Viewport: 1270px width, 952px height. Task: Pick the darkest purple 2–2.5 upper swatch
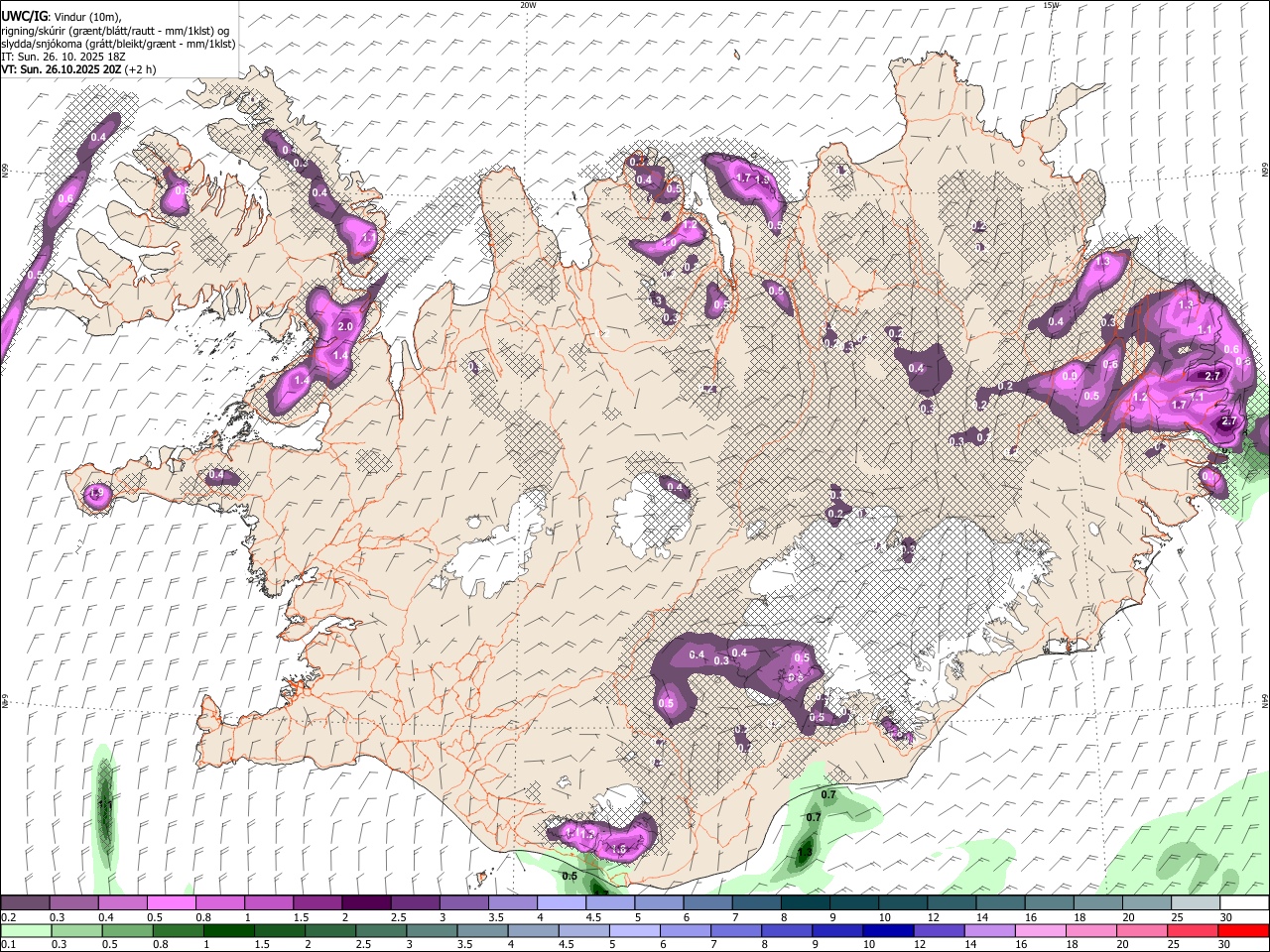point(365,903)
